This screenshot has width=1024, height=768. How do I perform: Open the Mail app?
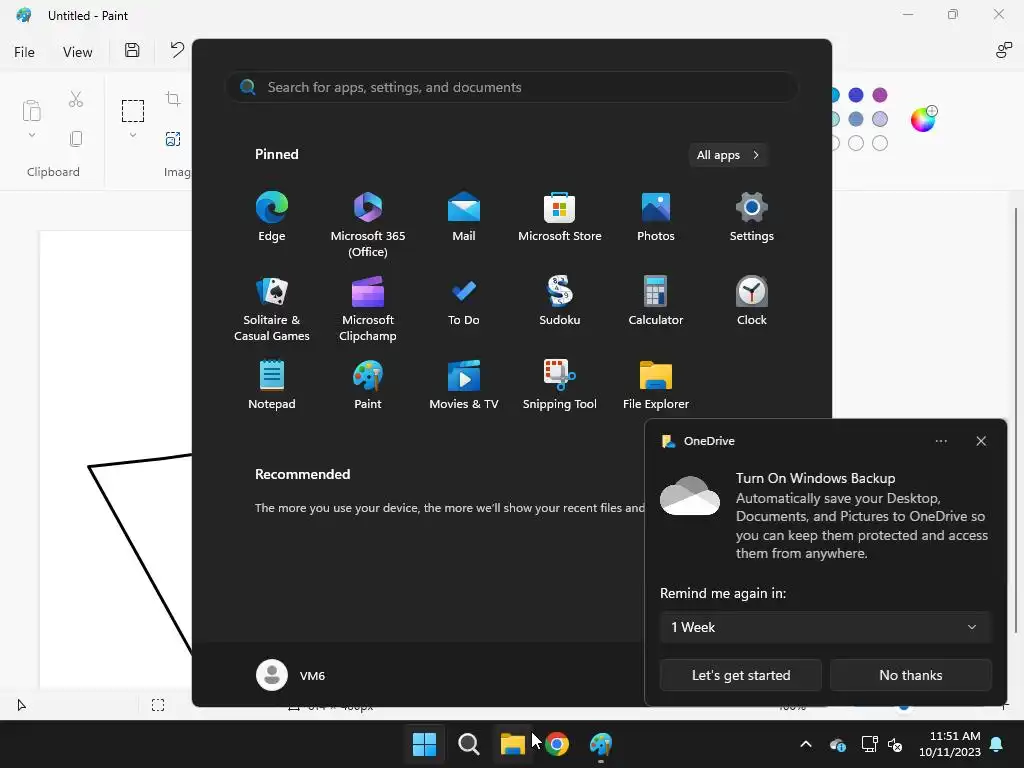[x=464, y=217]
